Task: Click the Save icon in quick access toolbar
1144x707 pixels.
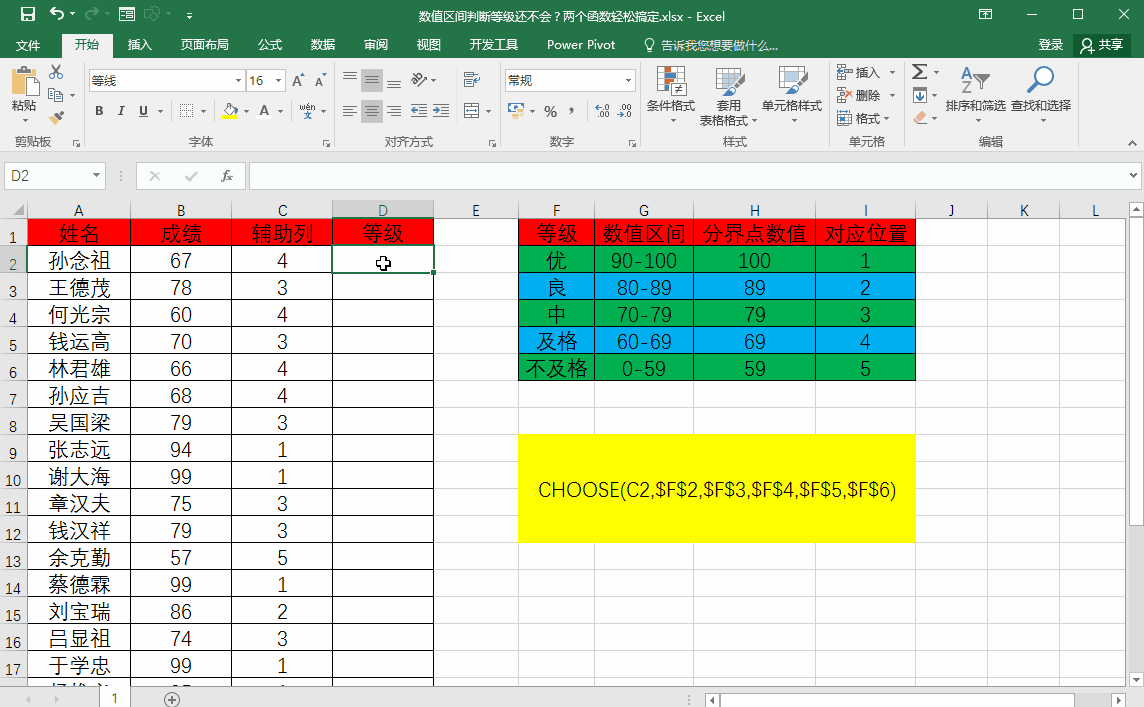Action: (x=28, y=14)
